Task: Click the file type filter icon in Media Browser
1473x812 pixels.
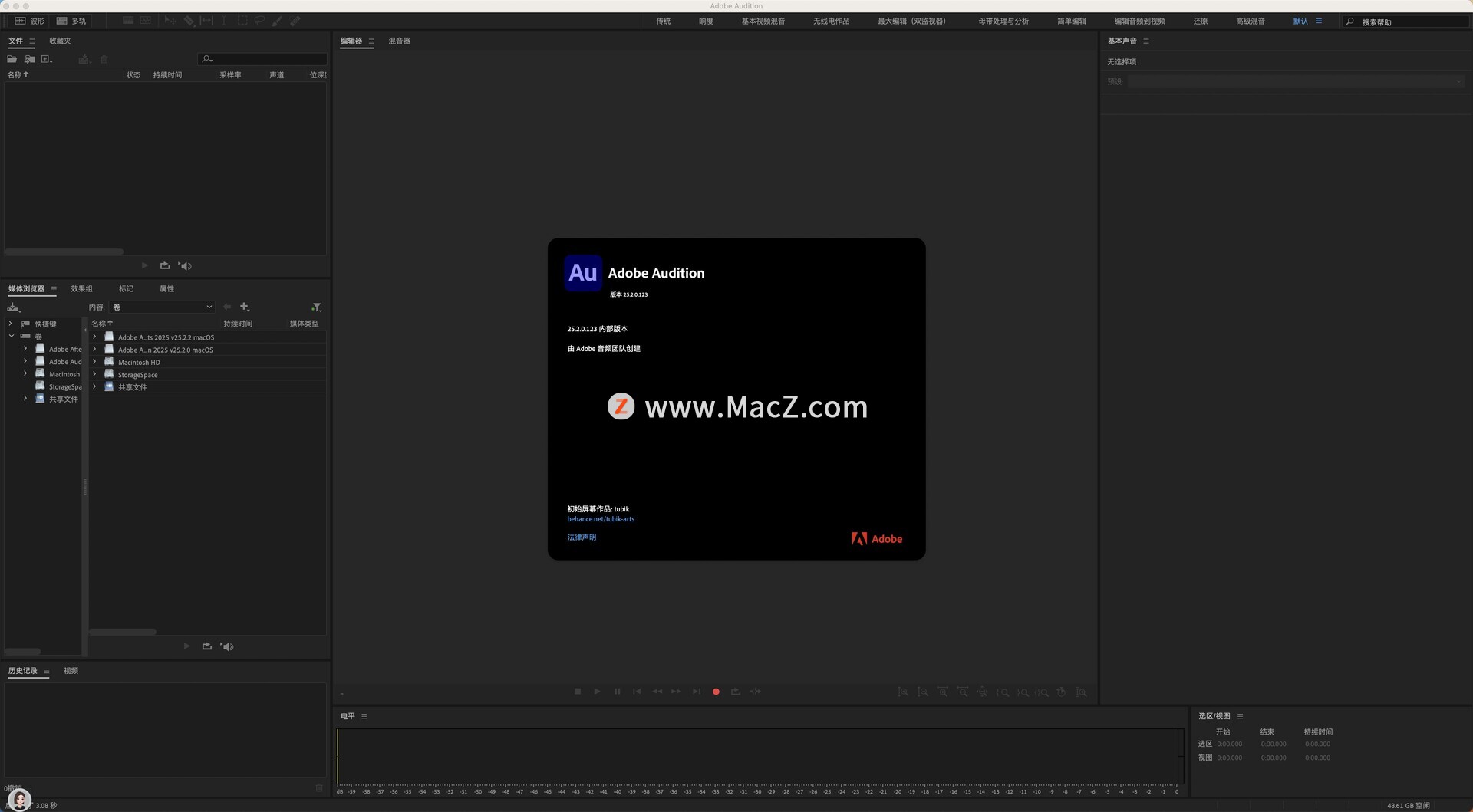Action: point(316,307)
